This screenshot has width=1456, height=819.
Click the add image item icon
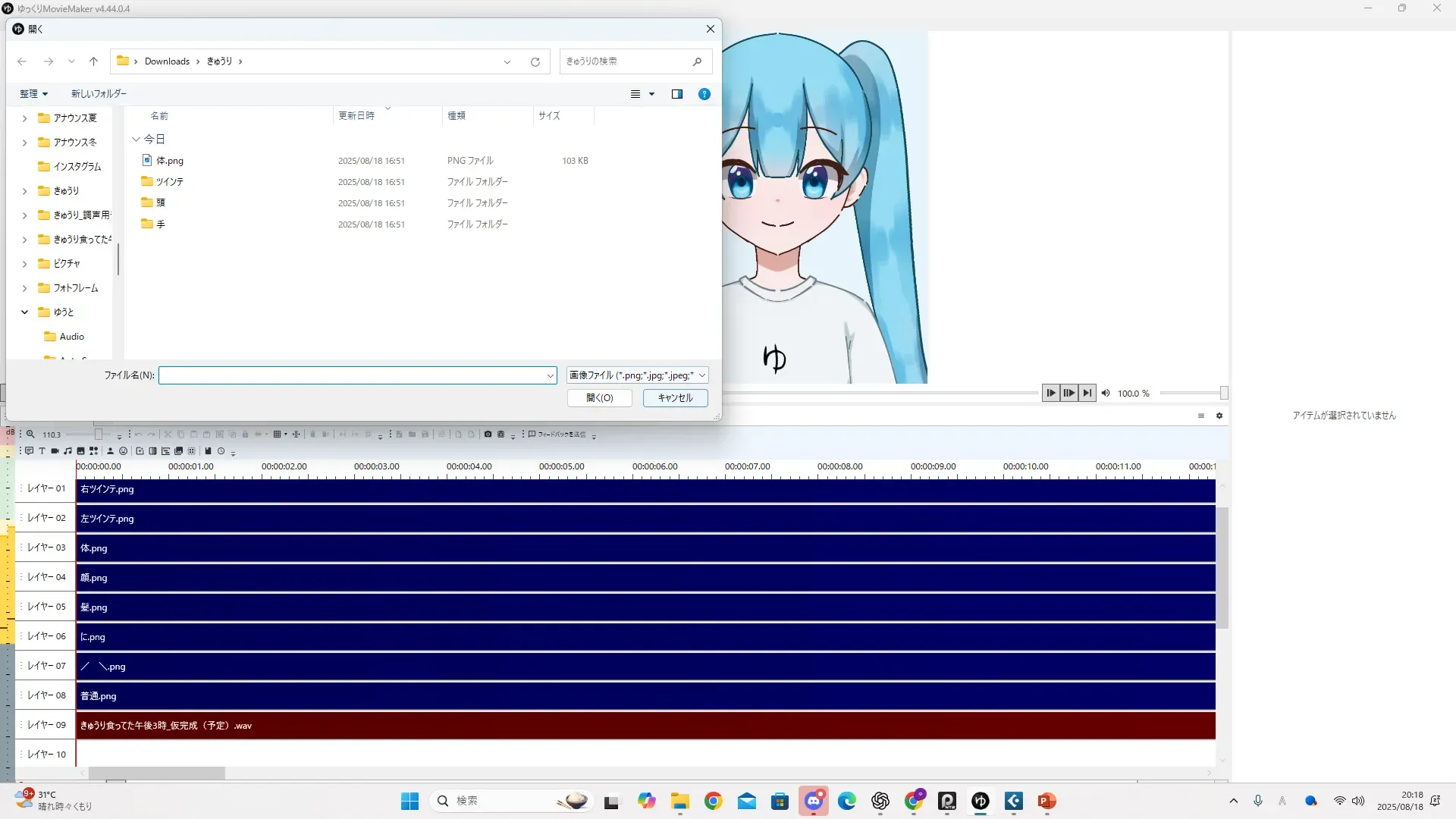click(80, 451)
